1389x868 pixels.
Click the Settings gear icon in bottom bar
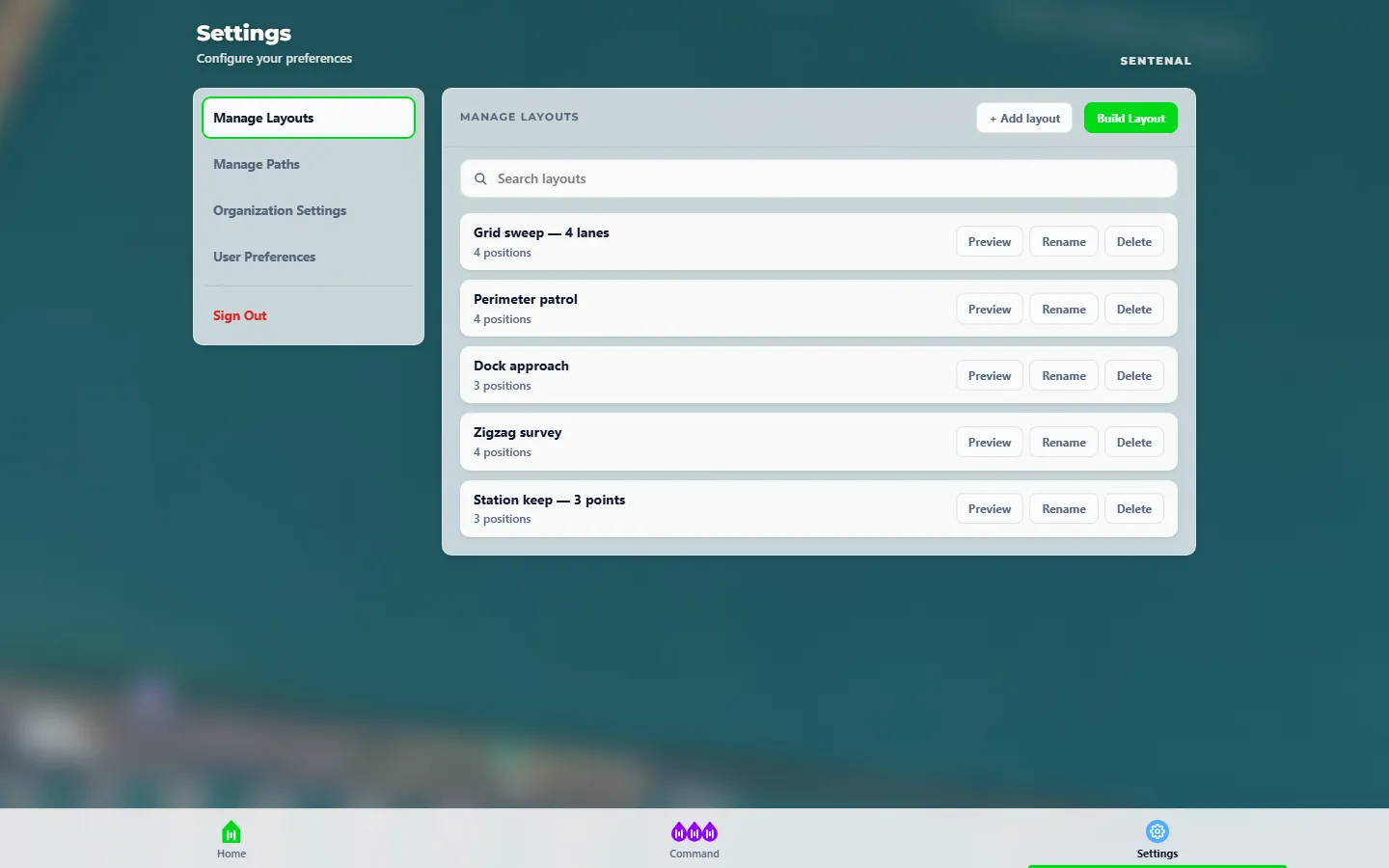coord(1157,831)
